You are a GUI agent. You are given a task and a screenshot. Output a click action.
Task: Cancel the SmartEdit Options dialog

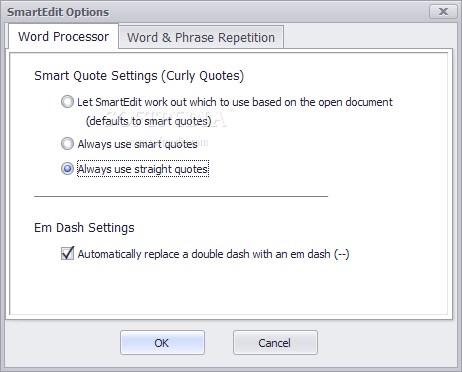coord(275,343)
